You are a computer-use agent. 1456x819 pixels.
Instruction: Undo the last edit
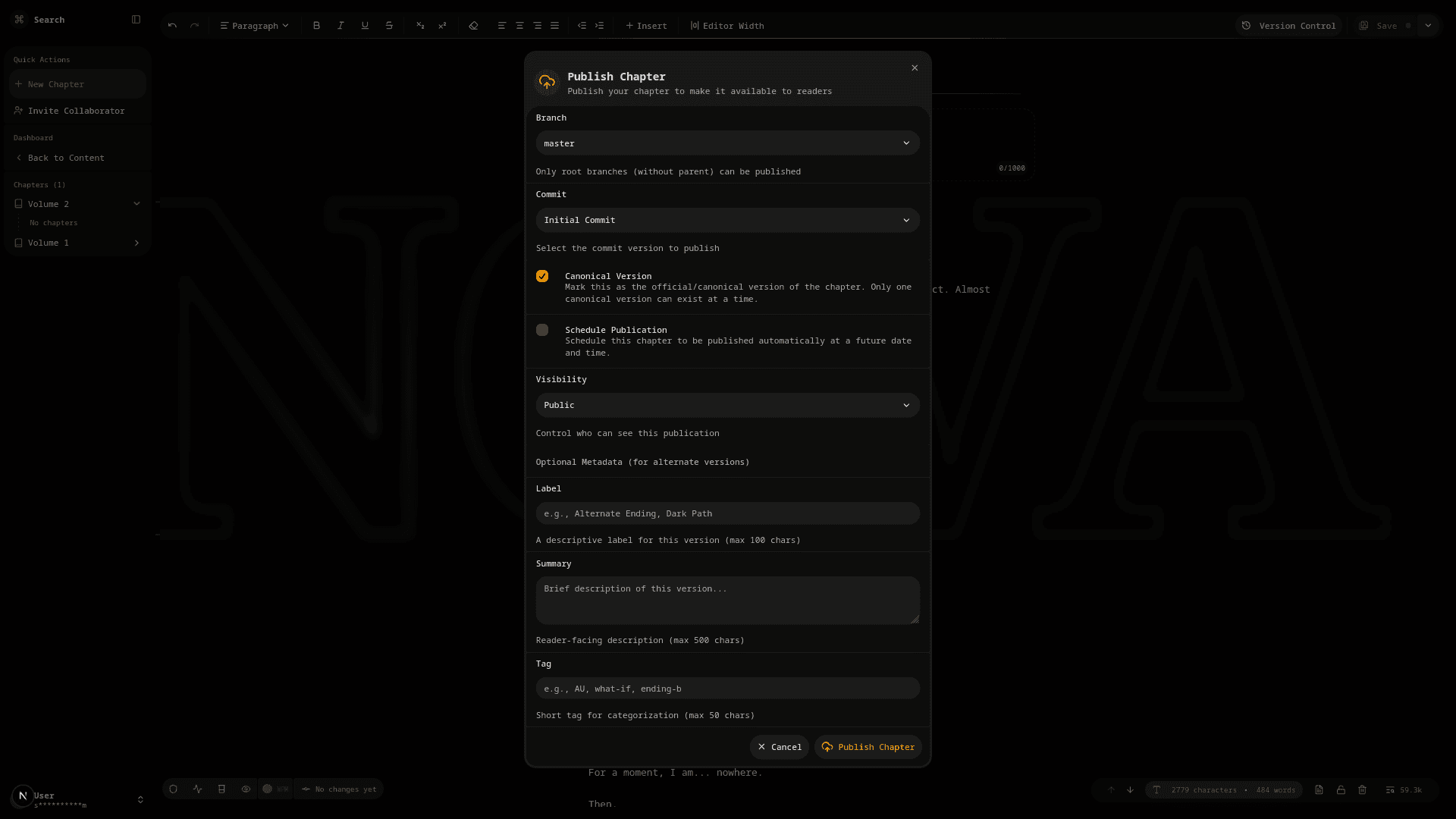172,25
